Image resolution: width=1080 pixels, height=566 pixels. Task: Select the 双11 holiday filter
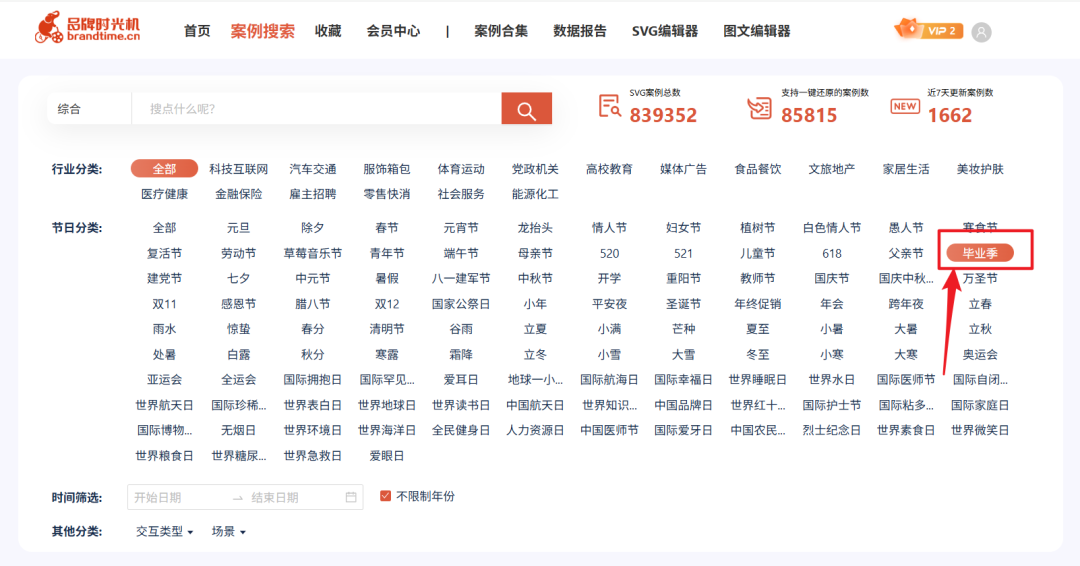(x=165, y=304)
